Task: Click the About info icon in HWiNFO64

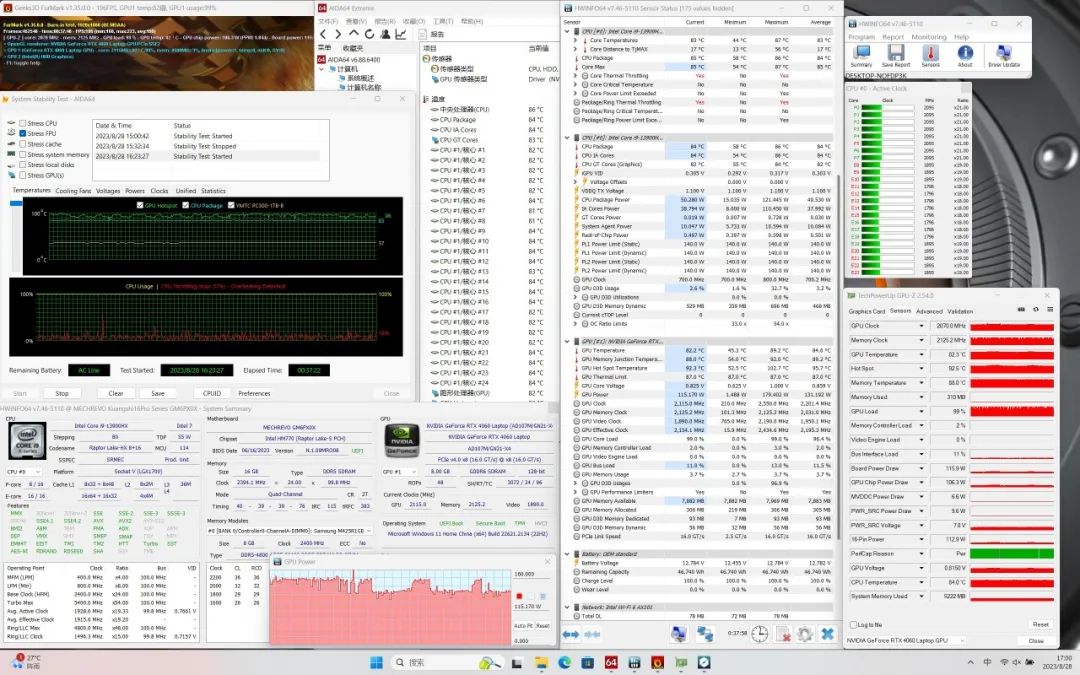Action: pyautogui.click(x=964, y=53)
